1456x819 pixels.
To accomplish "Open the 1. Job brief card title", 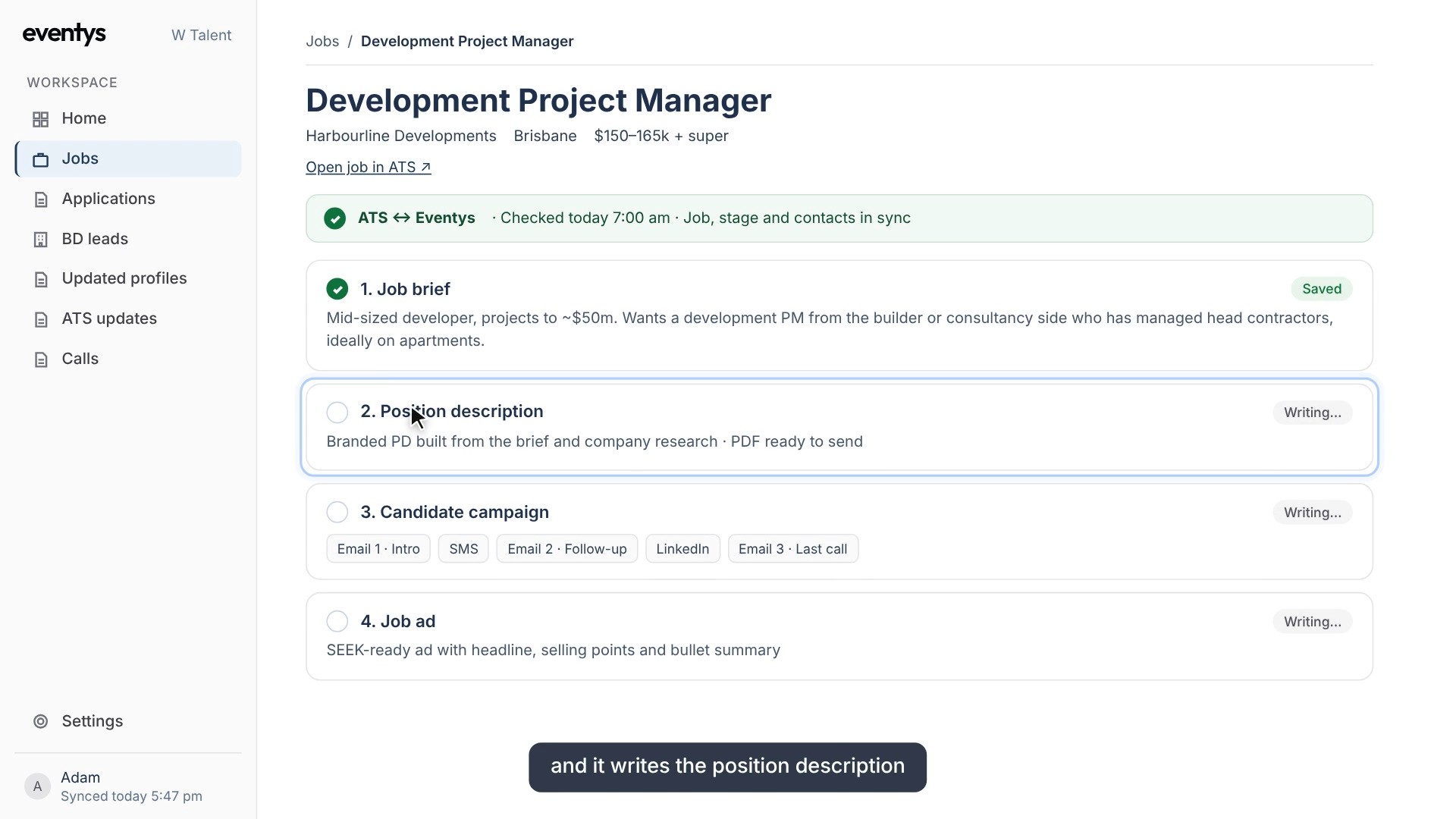I will [x=405, y=289].
